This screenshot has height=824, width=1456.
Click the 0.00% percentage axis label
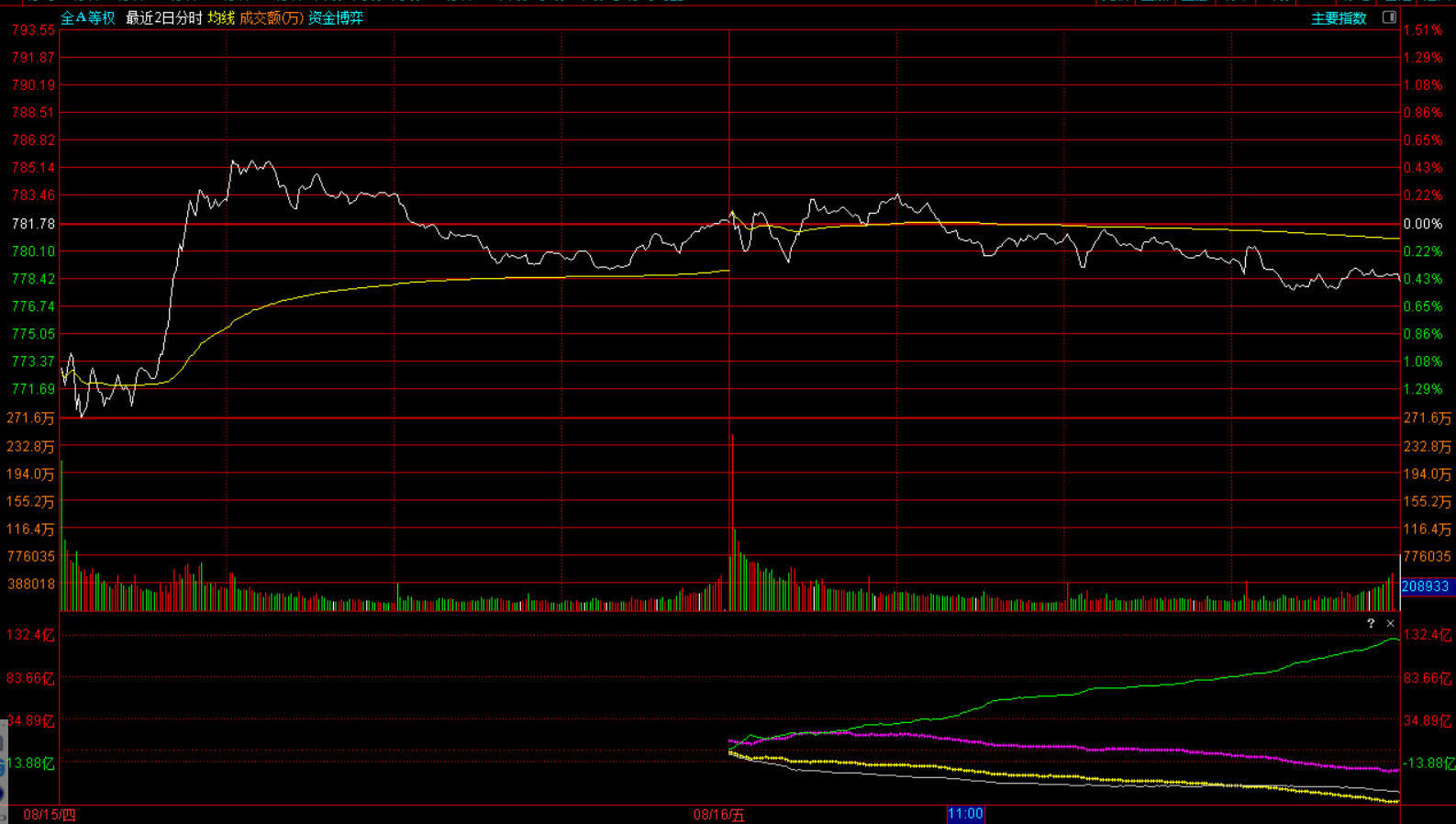1423,224
